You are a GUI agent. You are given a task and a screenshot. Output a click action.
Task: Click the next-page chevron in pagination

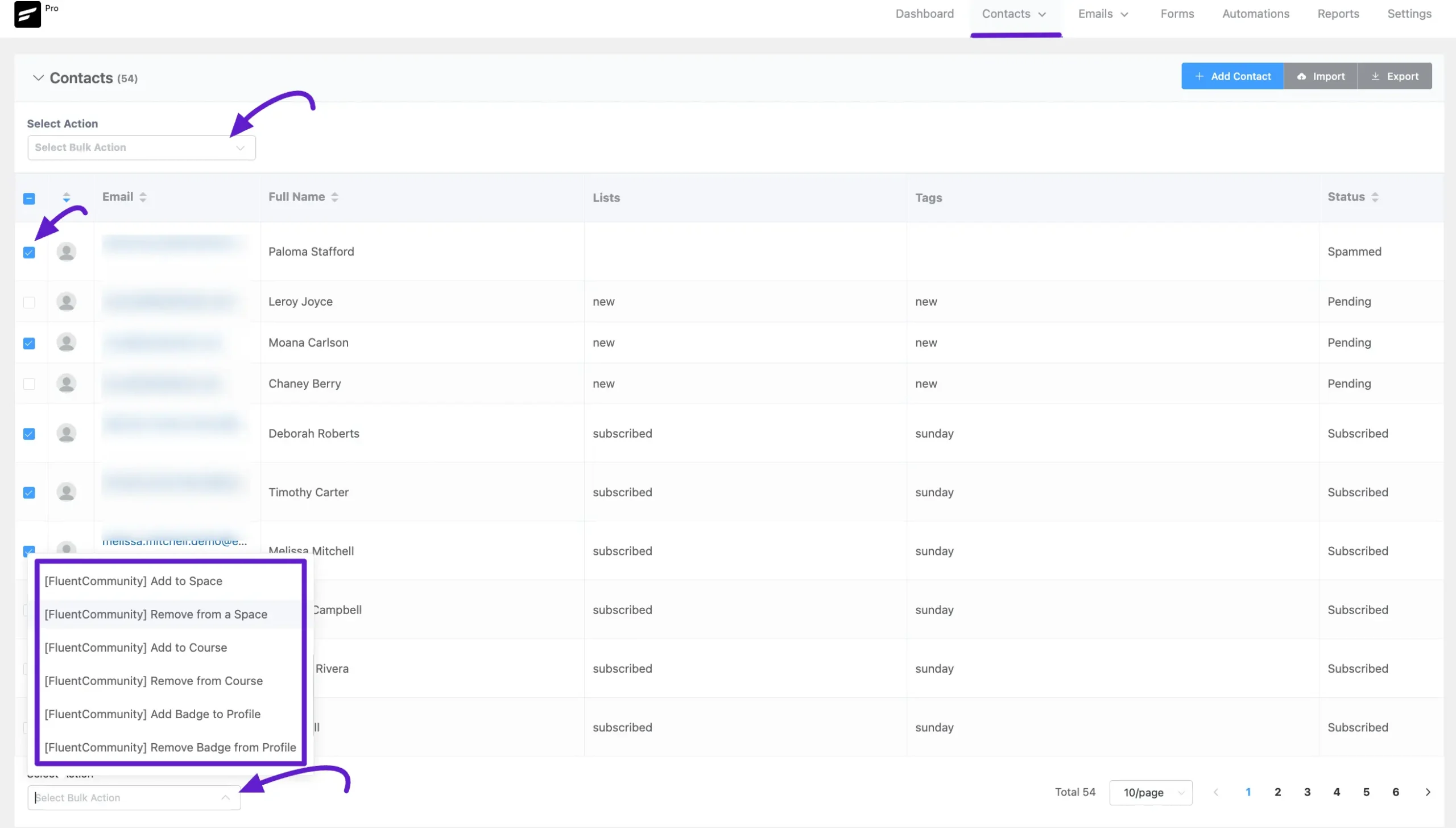coord(1428,792)
